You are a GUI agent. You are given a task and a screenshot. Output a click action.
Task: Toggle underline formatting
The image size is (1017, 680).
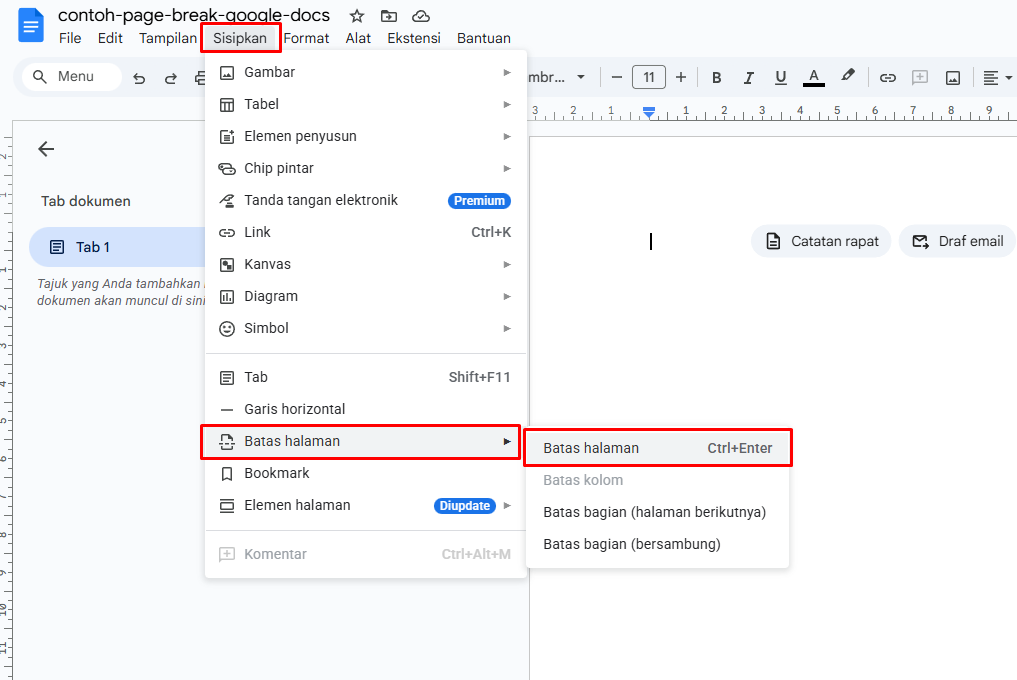click(x=780, y=77)
